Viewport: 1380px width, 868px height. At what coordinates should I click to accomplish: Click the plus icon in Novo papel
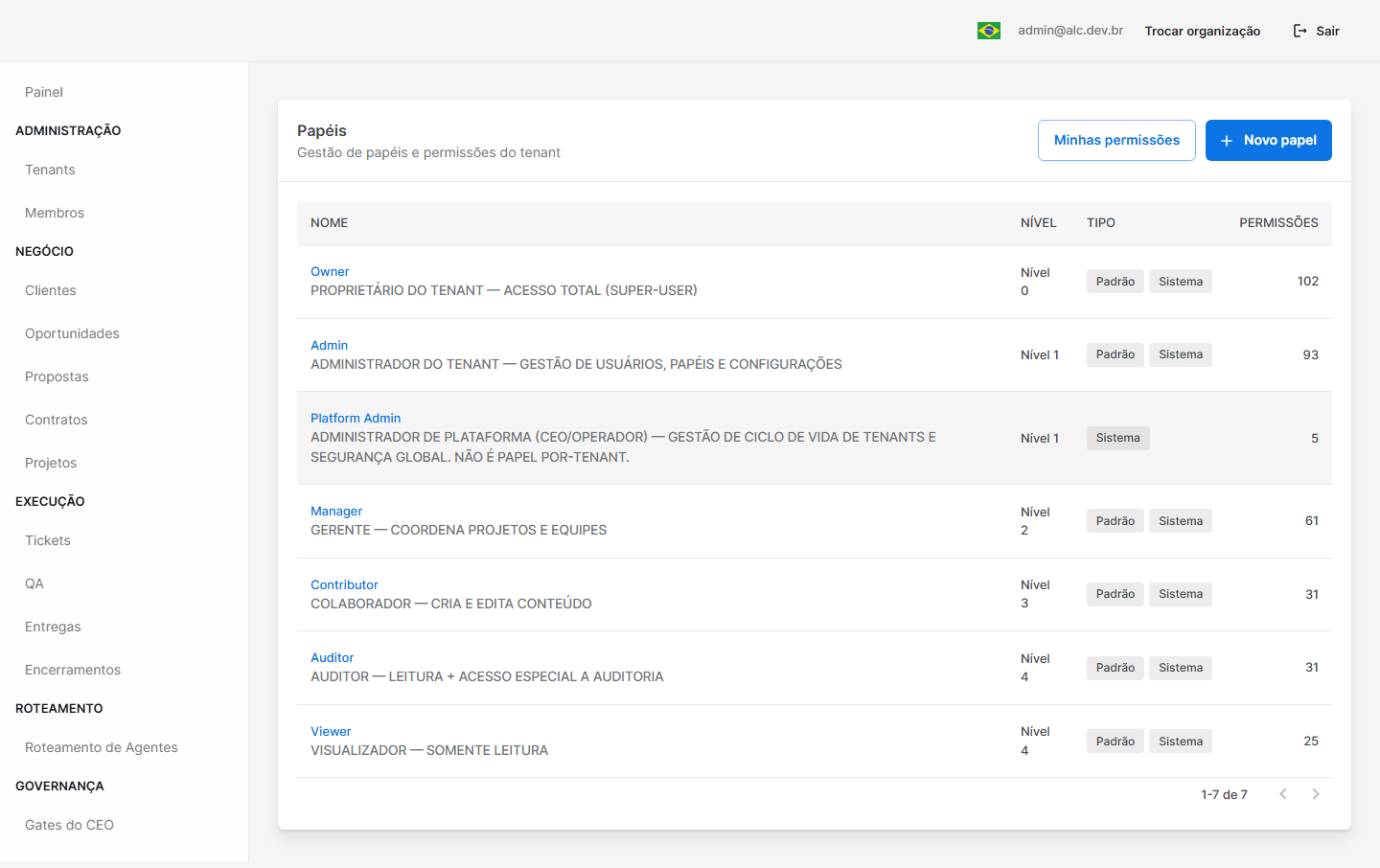(1227, 141)
